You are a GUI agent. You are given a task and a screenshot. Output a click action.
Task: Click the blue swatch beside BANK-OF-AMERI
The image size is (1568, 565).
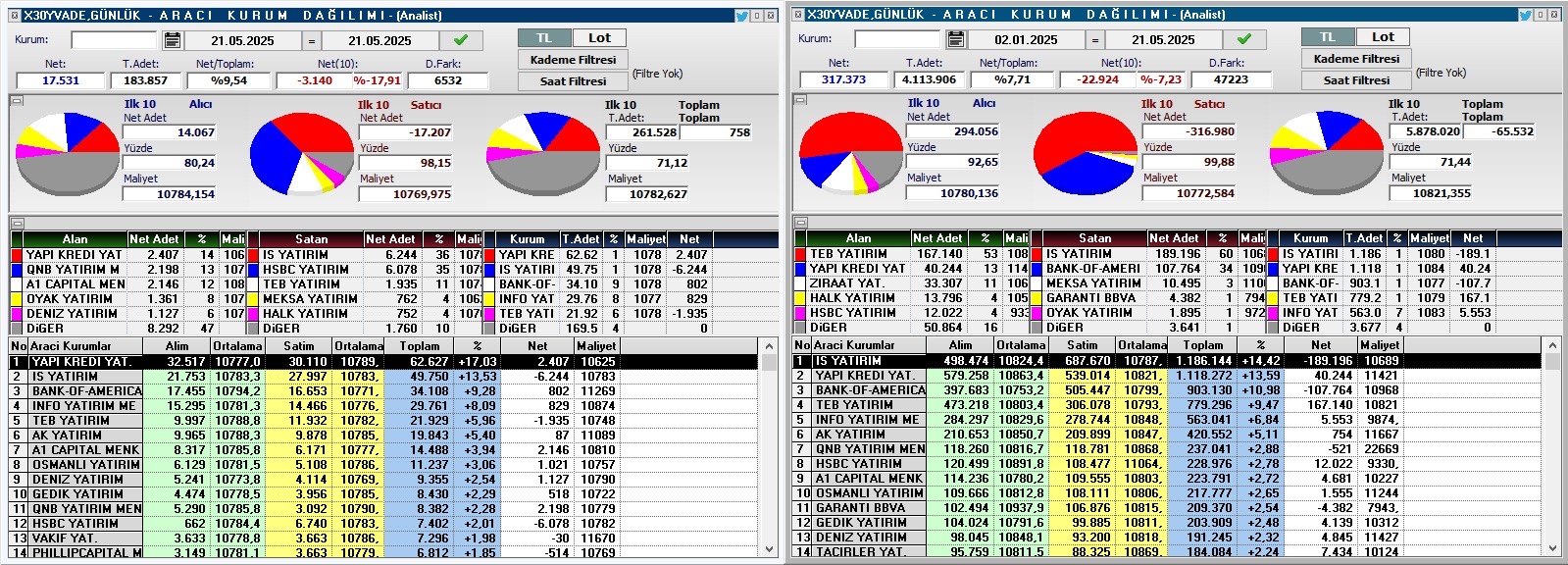[1037, 269]
